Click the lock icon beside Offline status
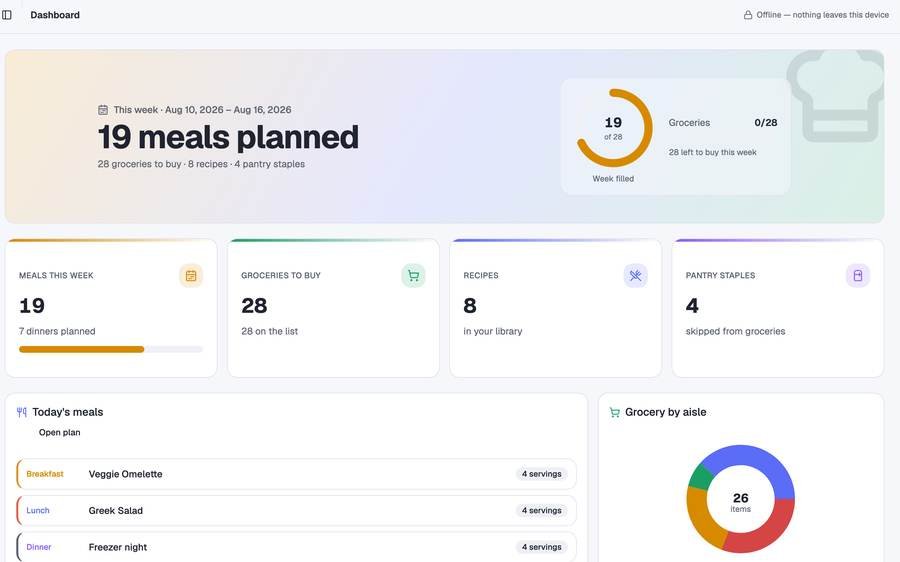Image resolution: width=900 pixels, height=562 pixels. (748, 15)
